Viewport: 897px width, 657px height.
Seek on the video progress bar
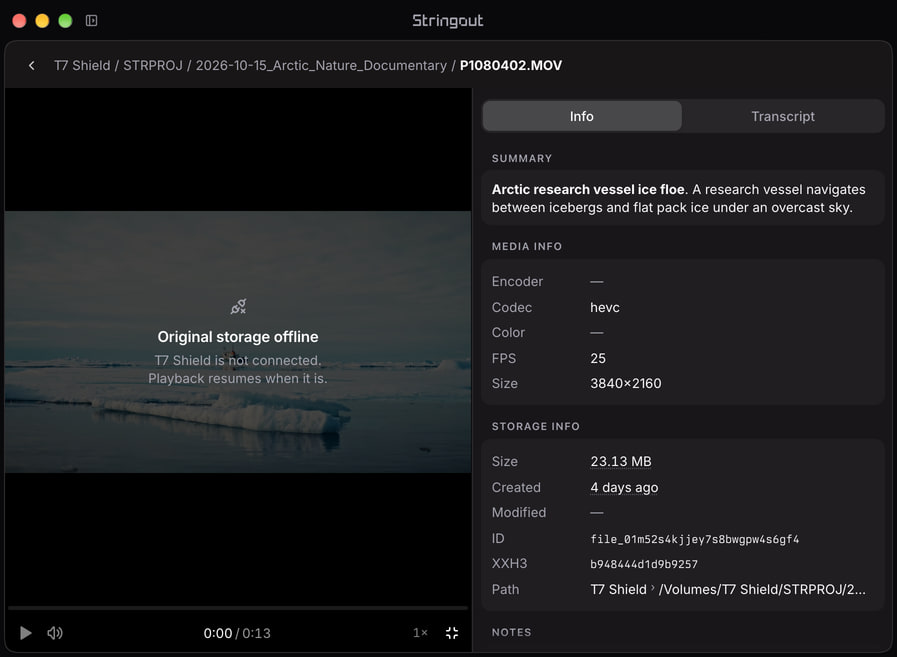pyautogui.click(x=238, y=608)
